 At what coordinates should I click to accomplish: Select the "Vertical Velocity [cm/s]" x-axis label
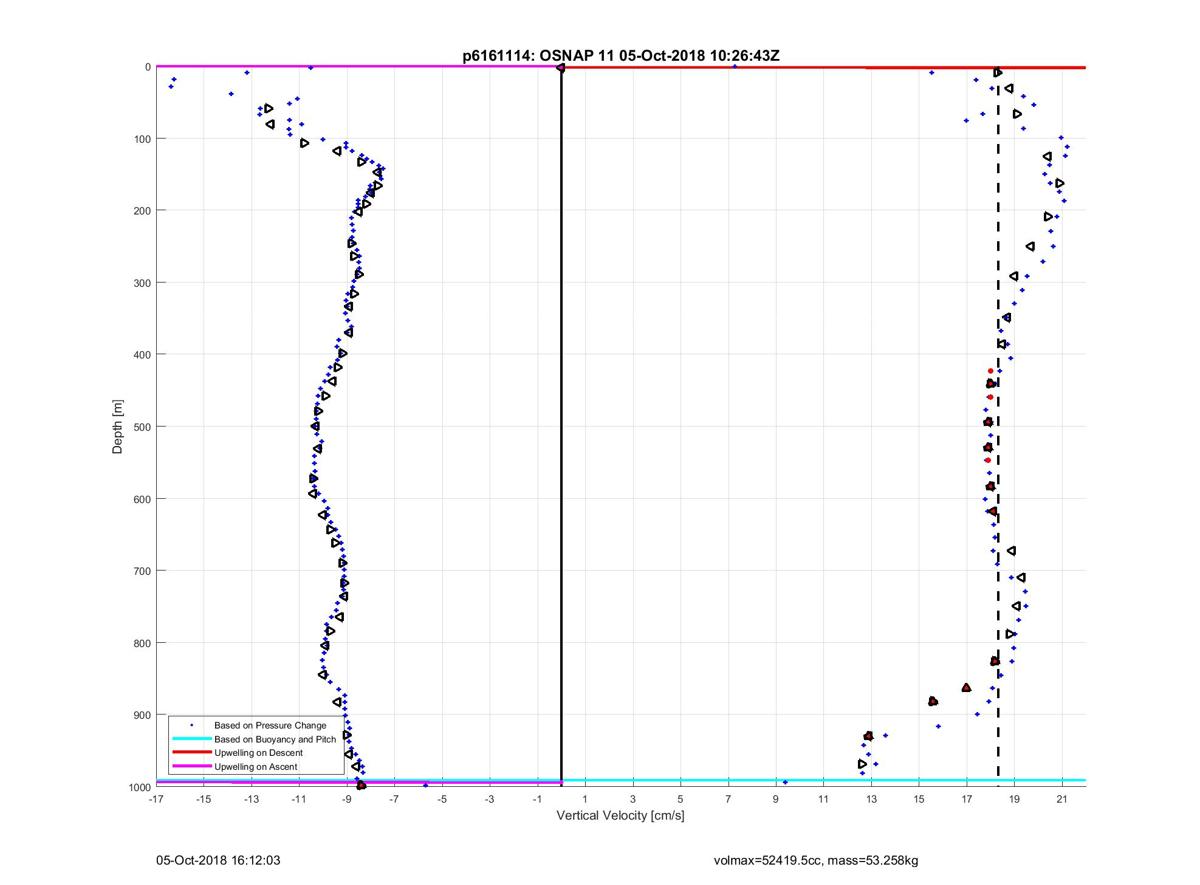pyautogui.click(x=621, y=816)
